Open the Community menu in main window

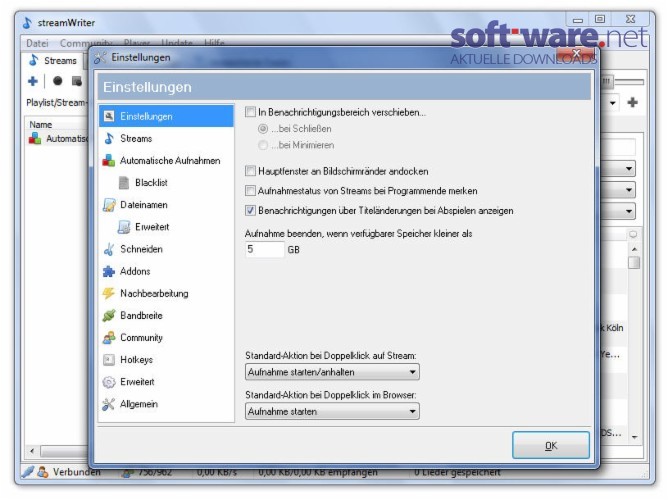pos(86,43)
